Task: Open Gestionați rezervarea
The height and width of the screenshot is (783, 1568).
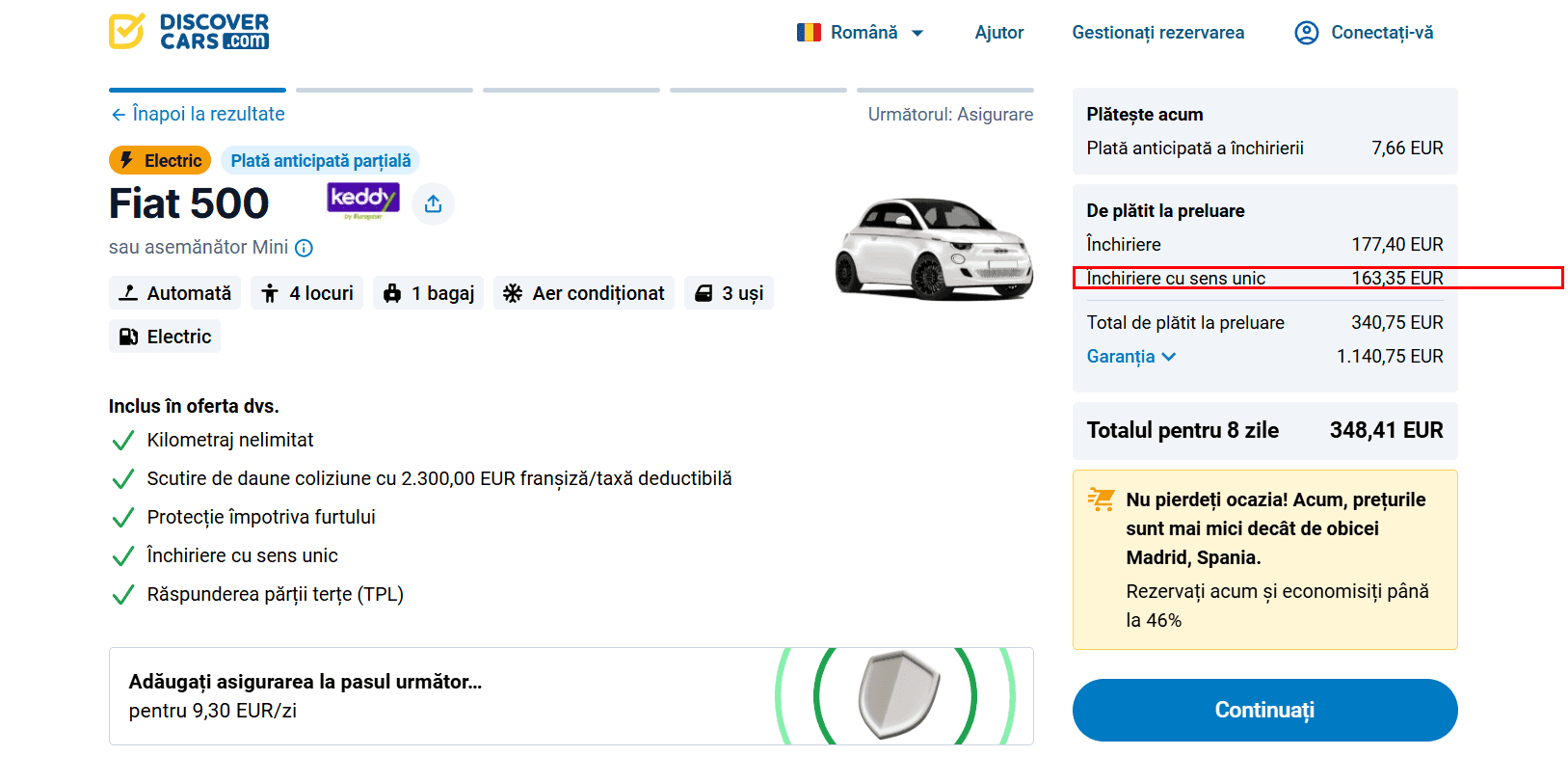Action: point(1158,33)
